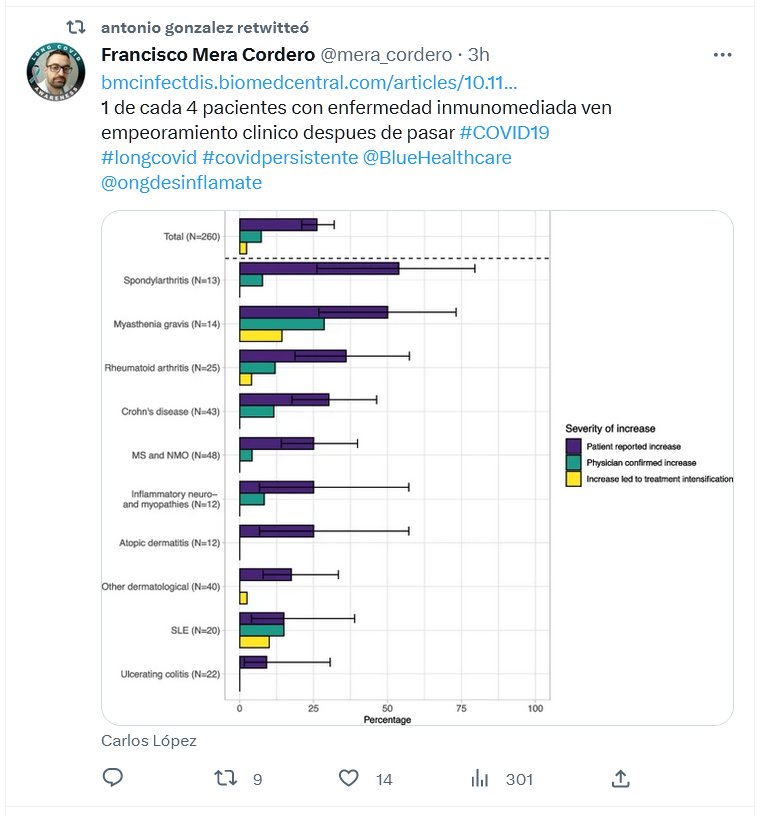Screen dimensions: 774x816
Task: Open the @mera_cordero handle
Action: [371, 54]
